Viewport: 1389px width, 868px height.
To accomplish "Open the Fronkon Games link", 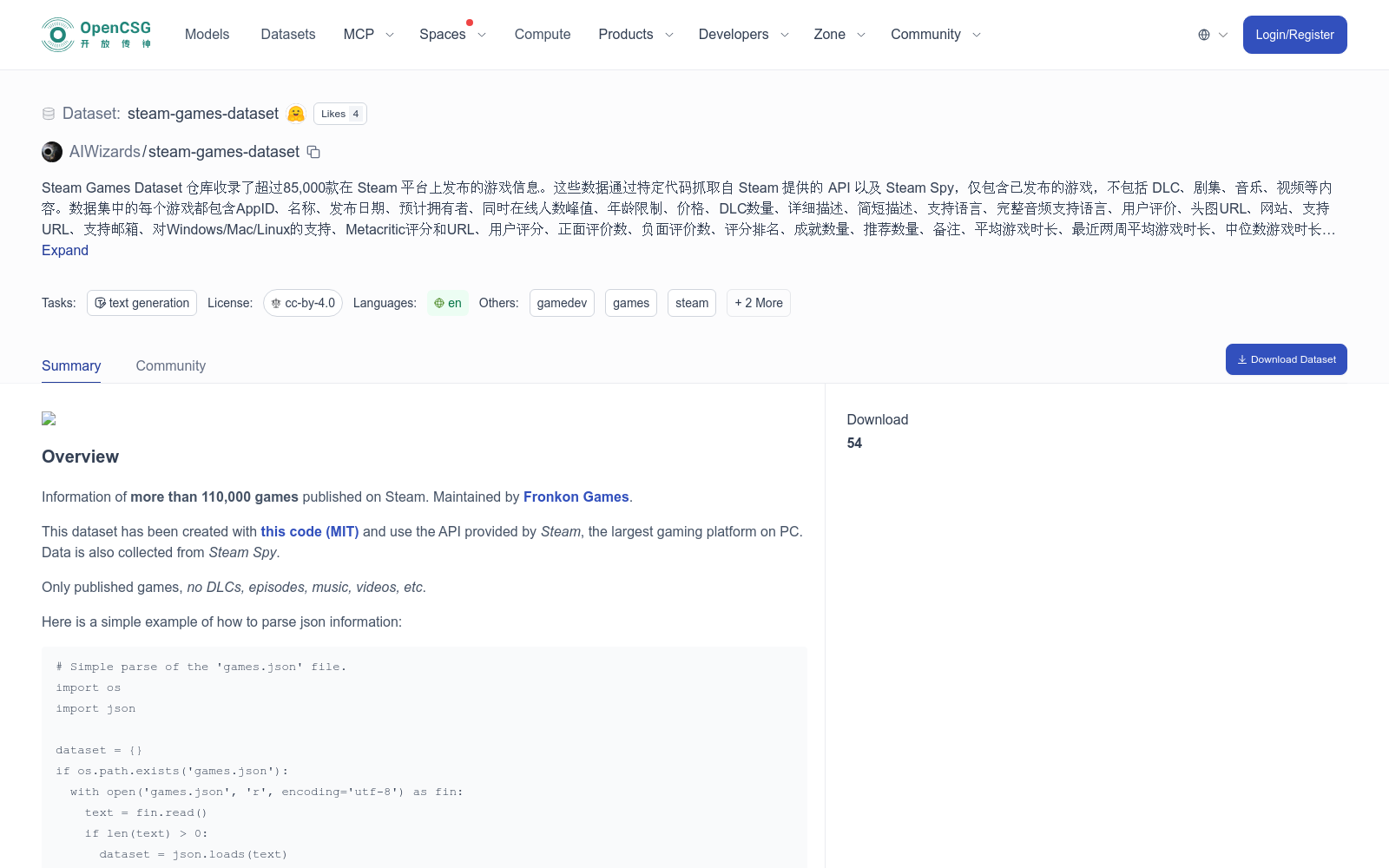I will (x=576, y=496).
